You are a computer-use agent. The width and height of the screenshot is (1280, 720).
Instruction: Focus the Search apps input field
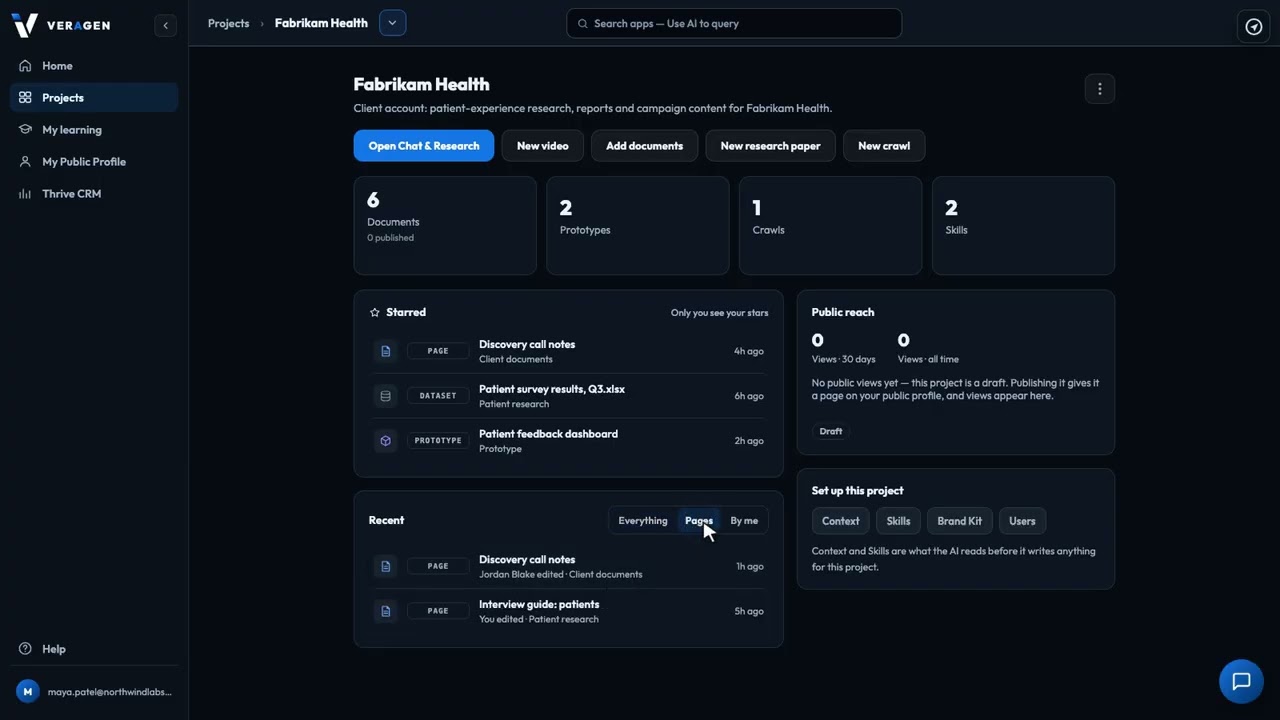pyautogui.click(x=734, y=23)
